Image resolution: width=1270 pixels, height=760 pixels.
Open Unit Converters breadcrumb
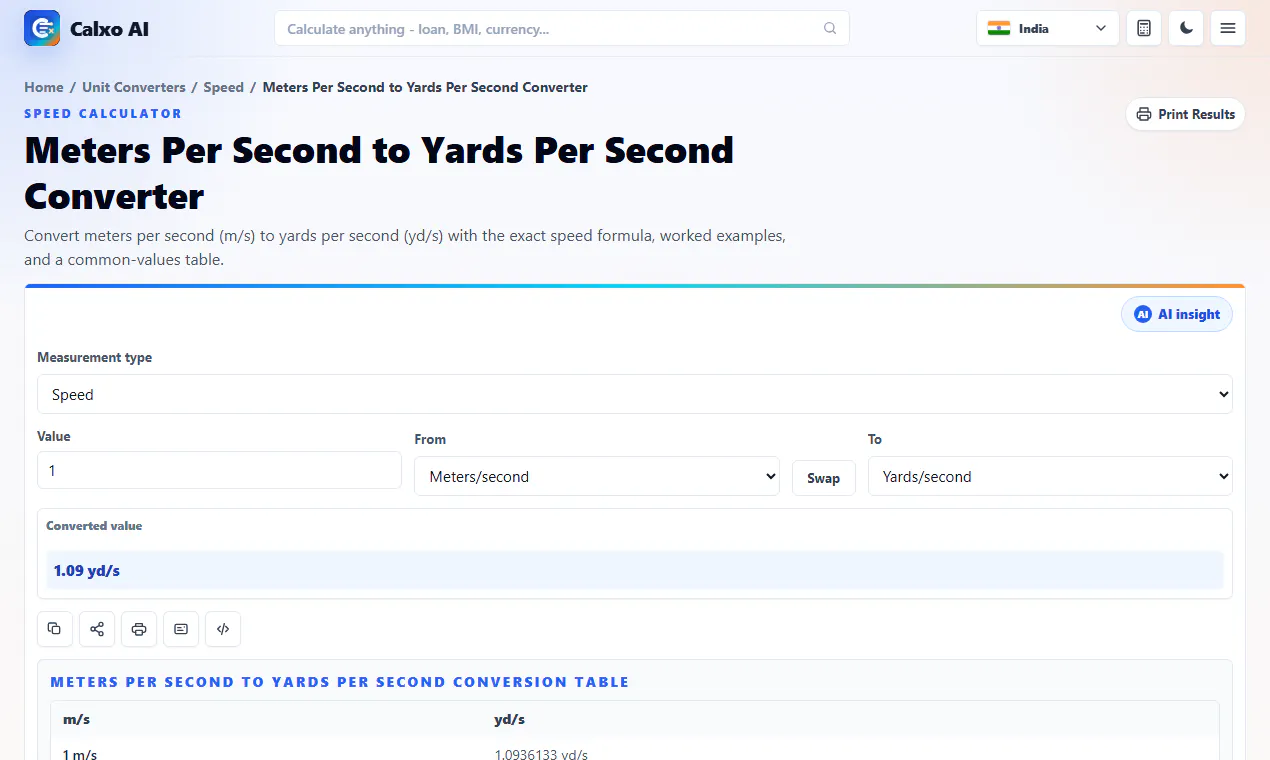coord(134,87)
